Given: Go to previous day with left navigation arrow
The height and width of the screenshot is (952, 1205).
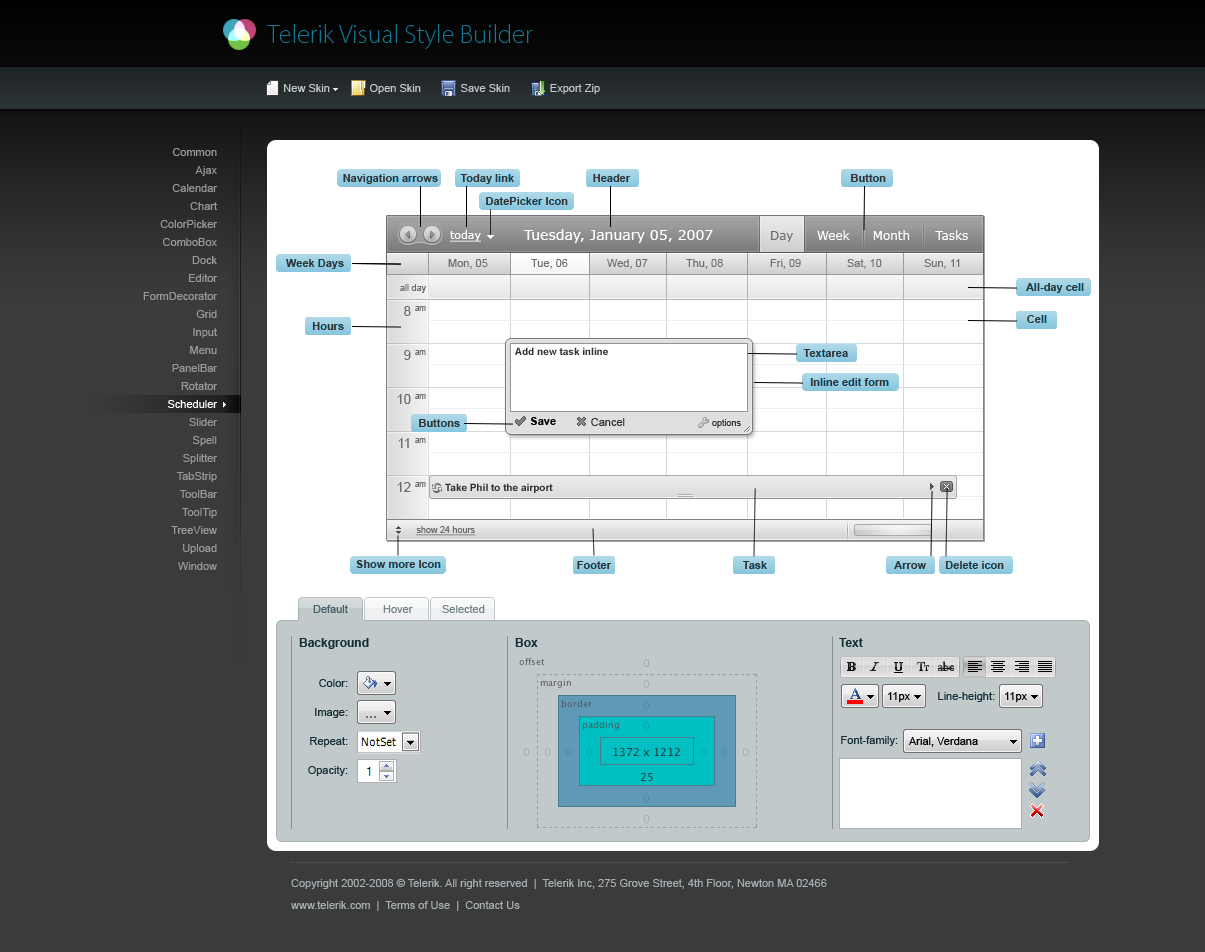Looking at the screenshot, I should 408,235.
